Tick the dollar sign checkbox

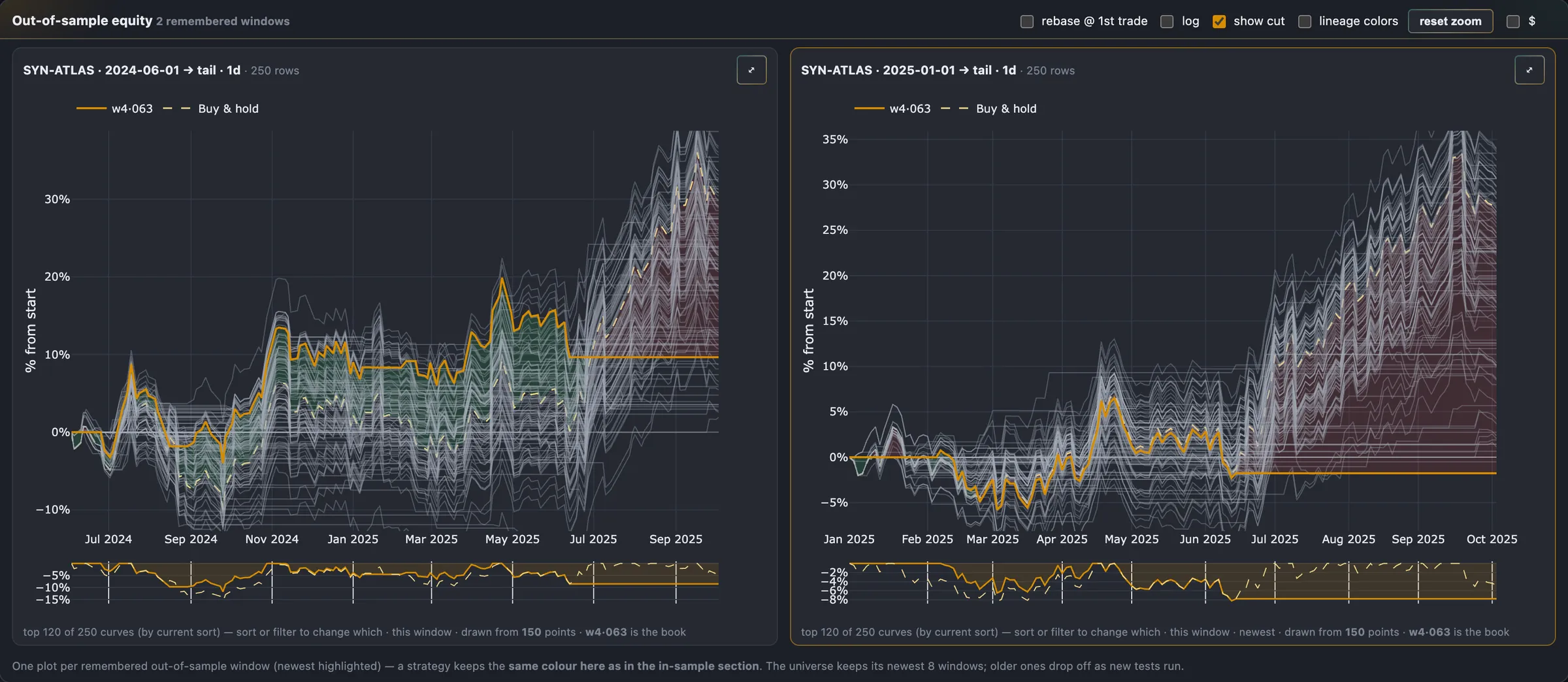(x=1513, y=22)
